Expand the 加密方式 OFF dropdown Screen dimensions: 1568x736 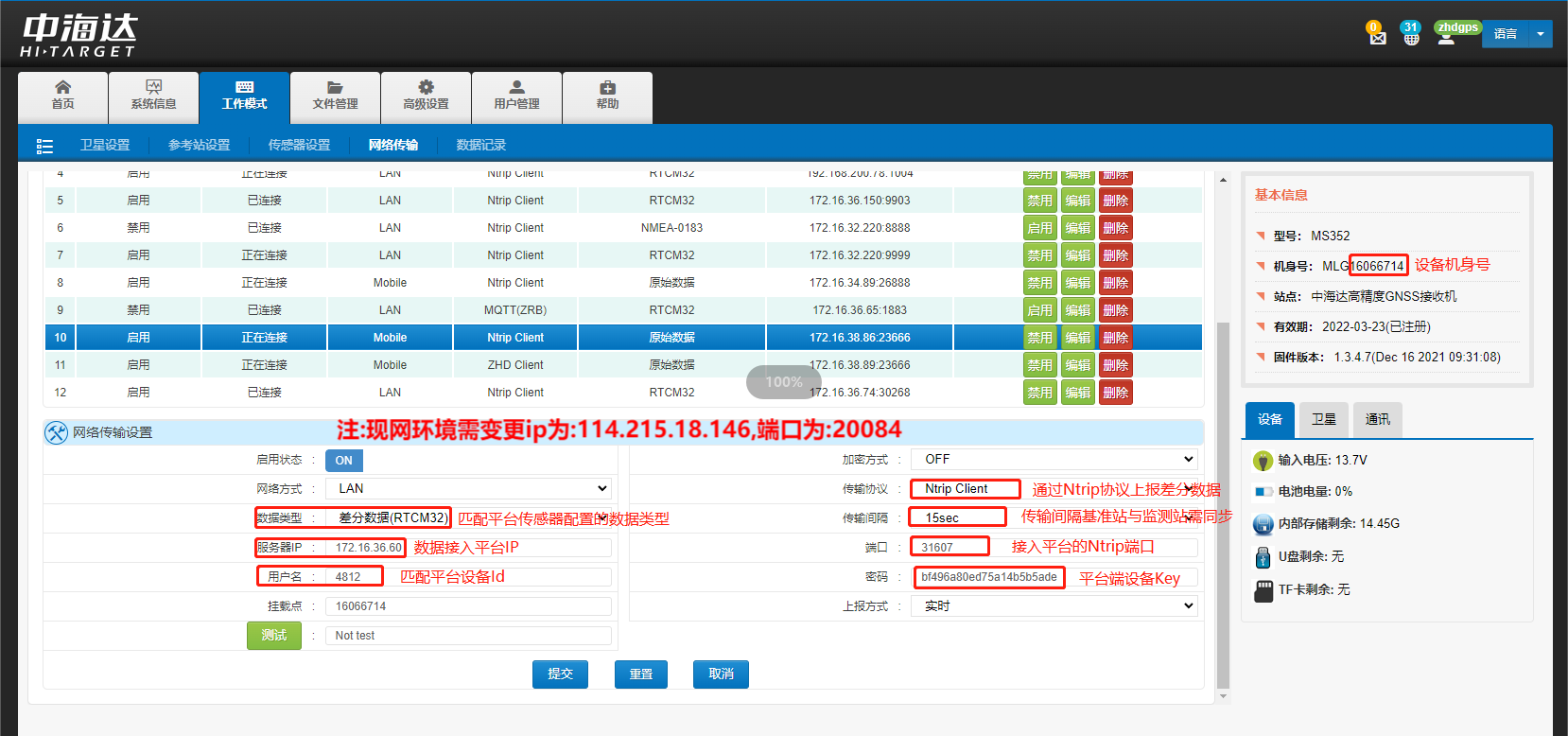point(1054,460)
